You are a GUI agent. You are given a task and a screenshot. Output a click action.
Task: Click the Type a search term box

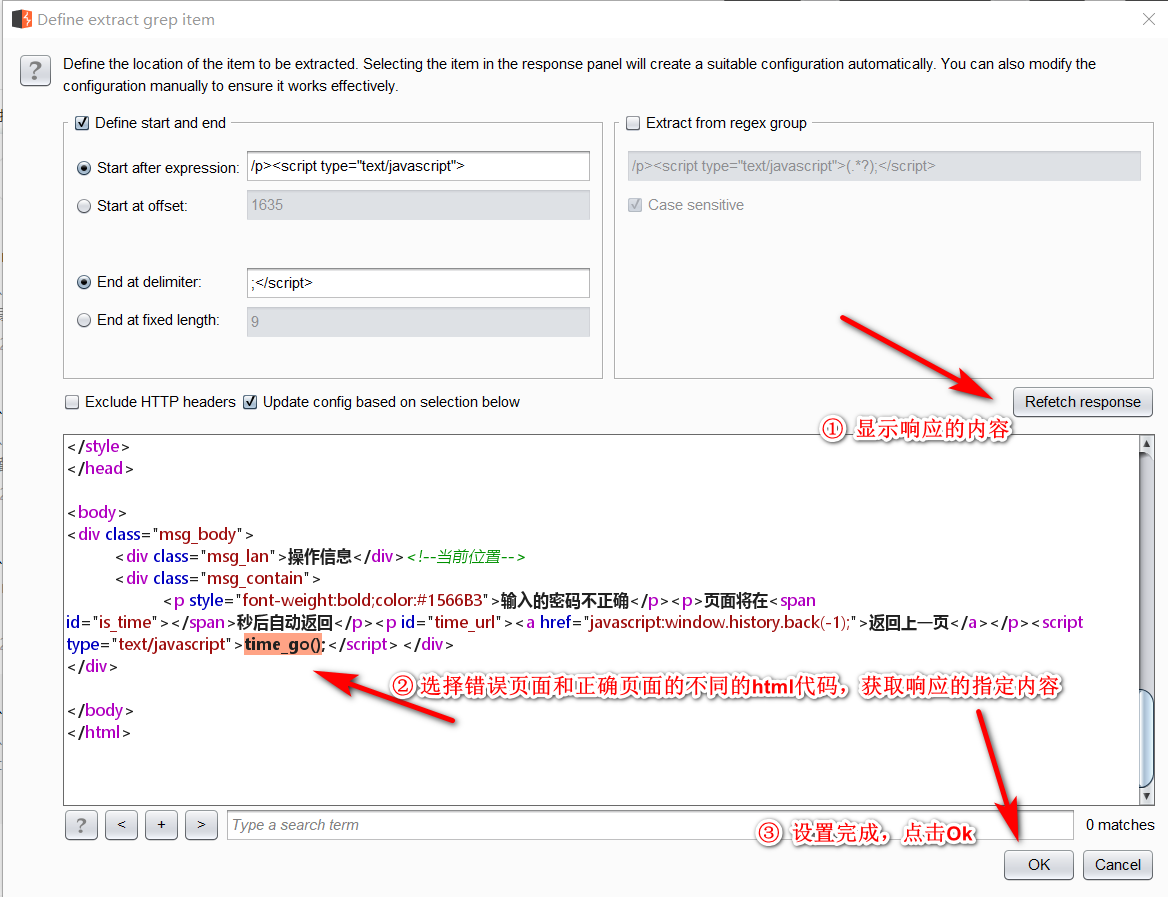click(x=650, y=825)
